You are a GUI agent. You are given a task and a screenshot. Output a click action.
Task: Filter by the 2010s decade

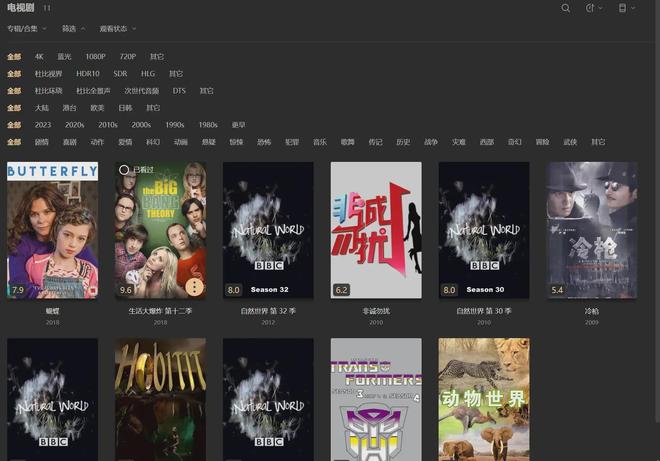pos(108,125)
